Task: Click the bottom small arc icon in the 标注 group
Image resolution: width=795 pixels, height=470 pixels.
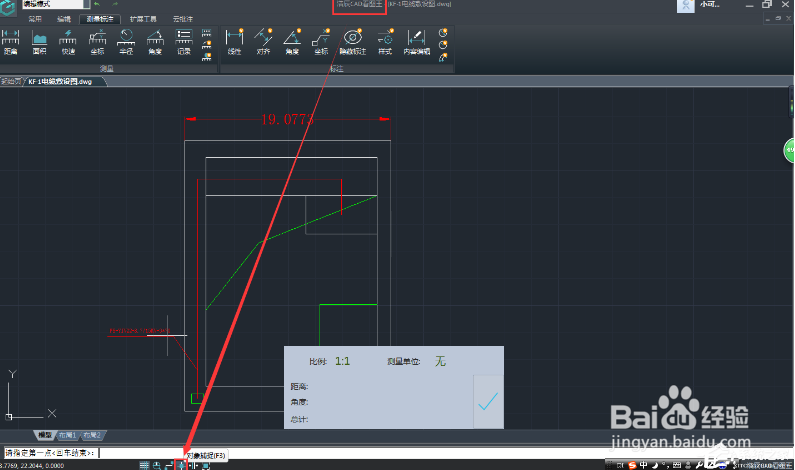Action: [x=443, y=57]
